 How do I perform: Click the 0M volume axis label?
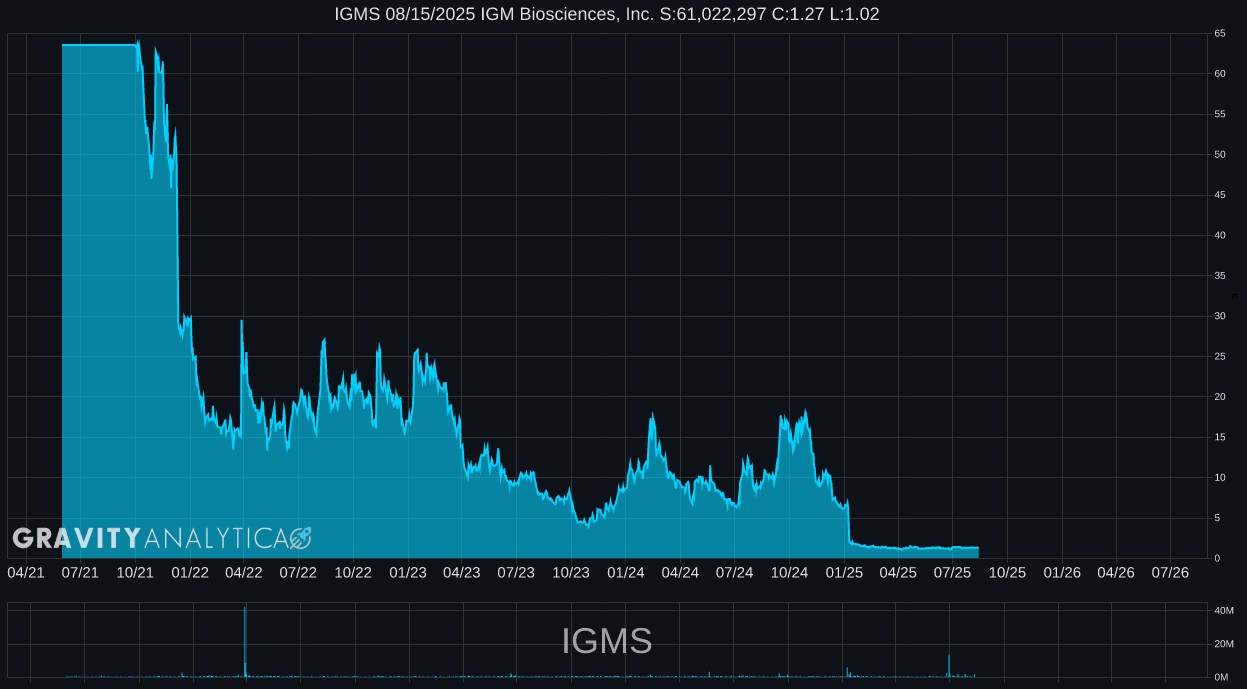coord(1220,678)
